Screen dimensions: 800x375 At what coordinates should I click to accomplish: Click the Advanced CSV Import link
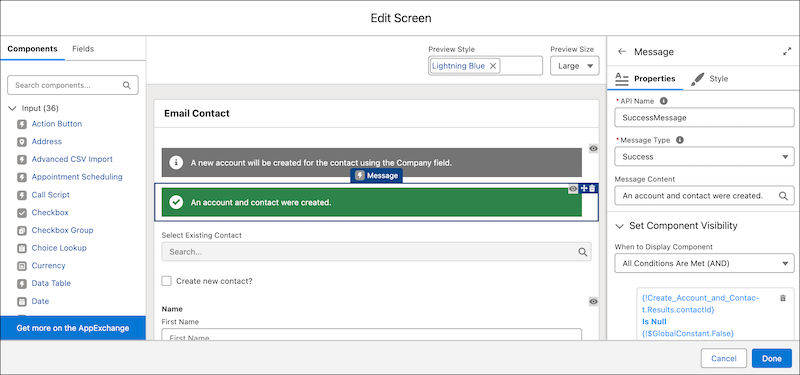pos(72,159)
